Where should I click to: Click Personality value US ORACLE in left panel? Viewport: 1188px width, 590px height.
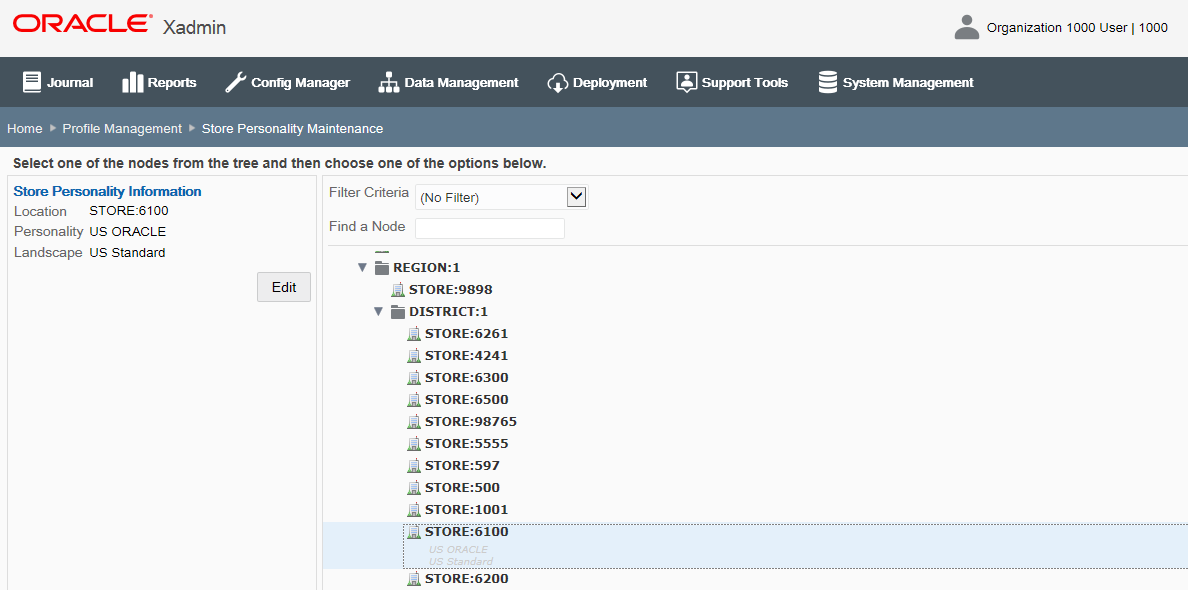coord(127,232)
